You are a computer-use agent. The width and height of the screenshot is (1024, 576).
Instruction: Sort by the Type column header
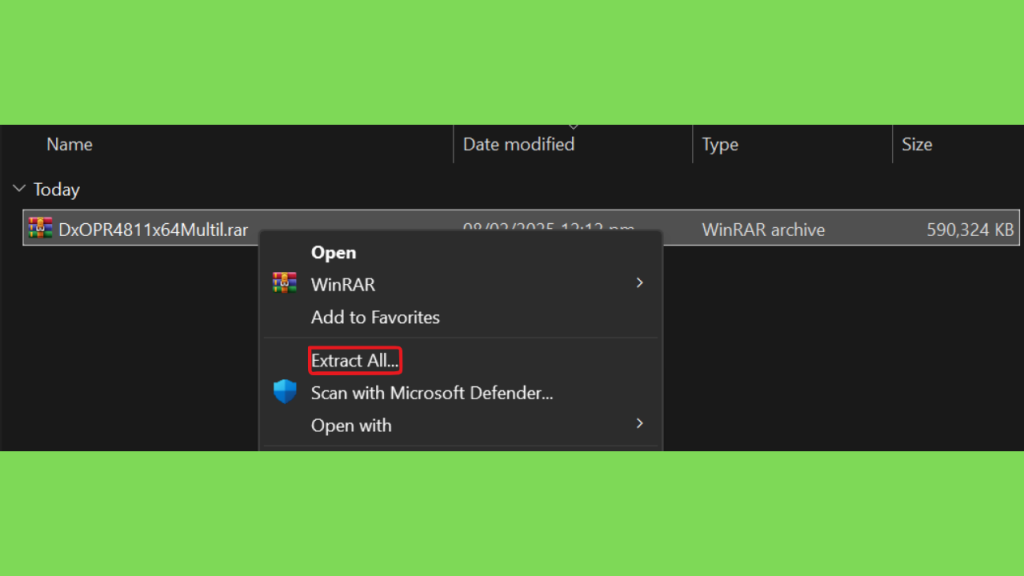(x=720, y=144)
